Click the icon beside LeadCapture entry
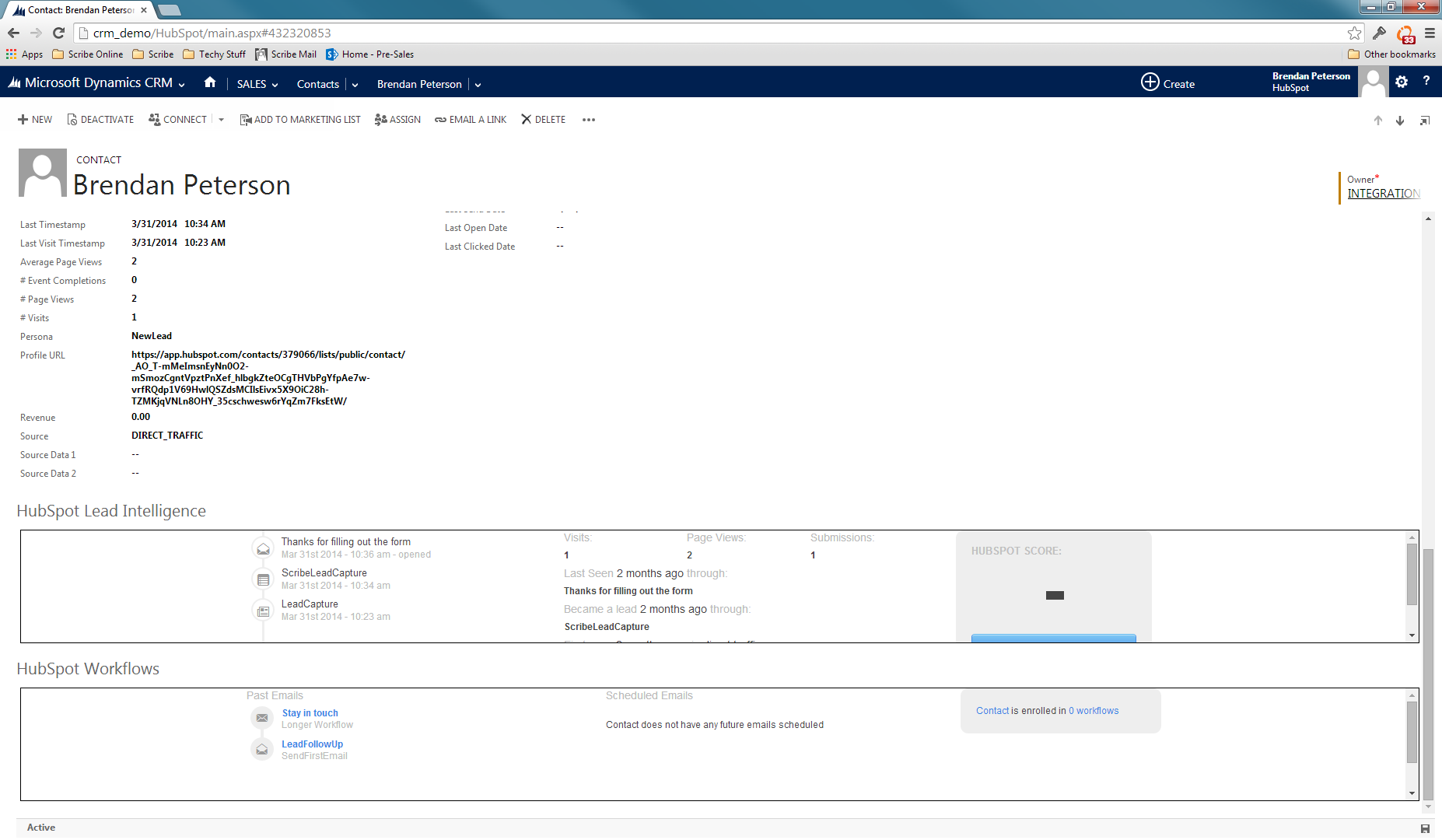The height and width of the screenshot is (840, 1442). pos(264,611)
